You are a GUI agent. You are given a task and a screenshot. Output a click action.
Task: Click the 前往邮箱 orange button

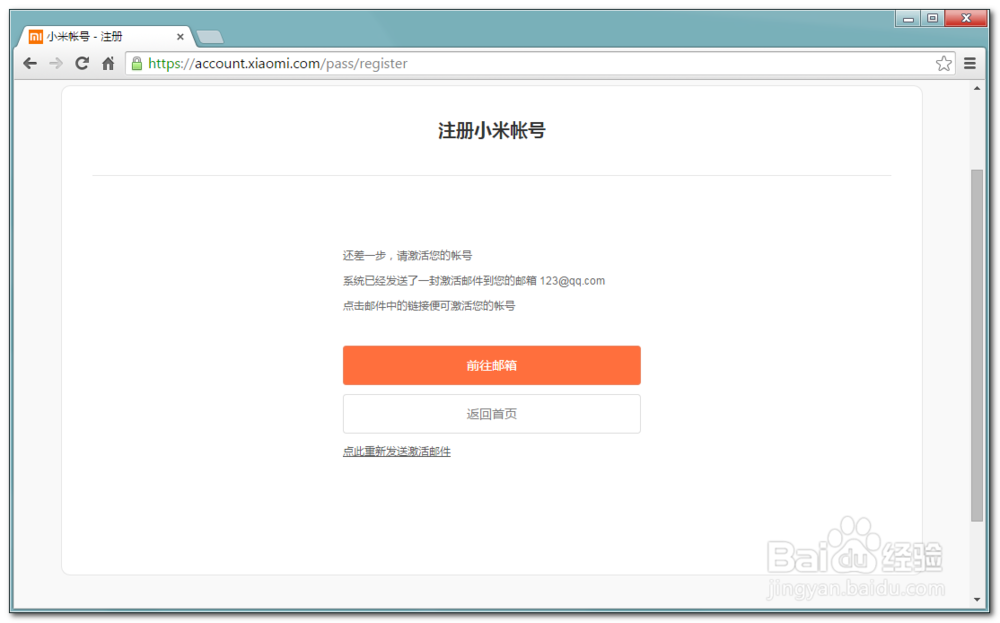point(492,365)
